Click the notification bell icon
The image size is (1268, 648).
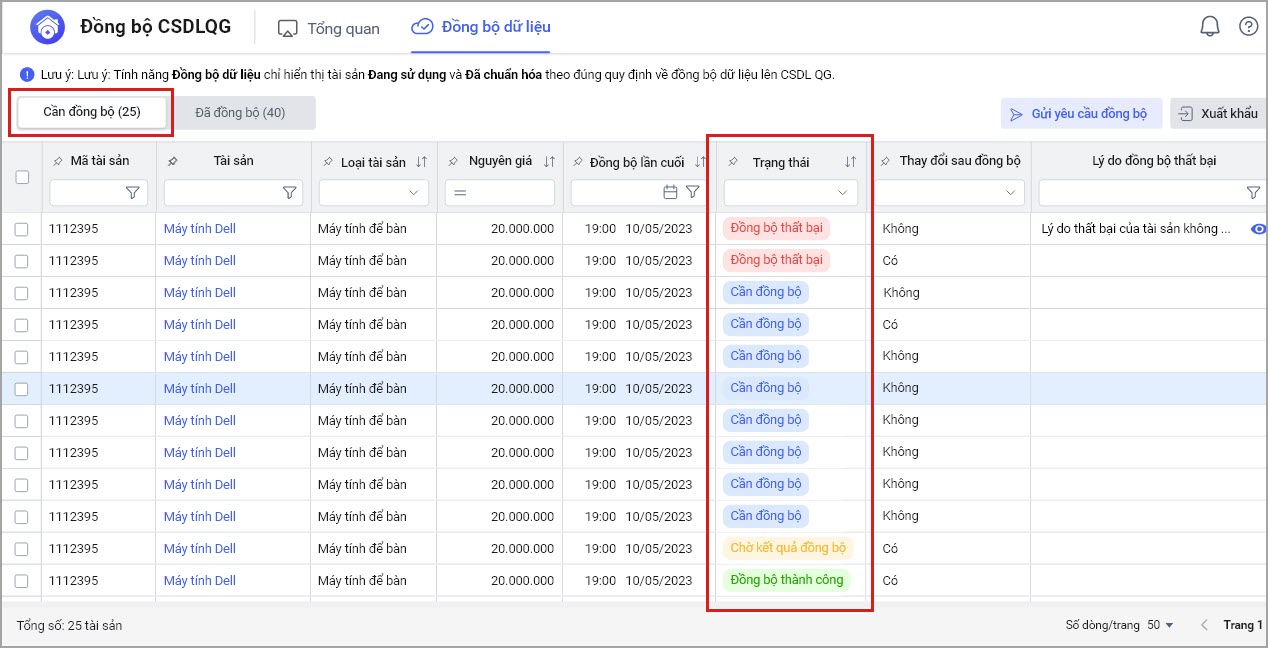point(1209,27)
